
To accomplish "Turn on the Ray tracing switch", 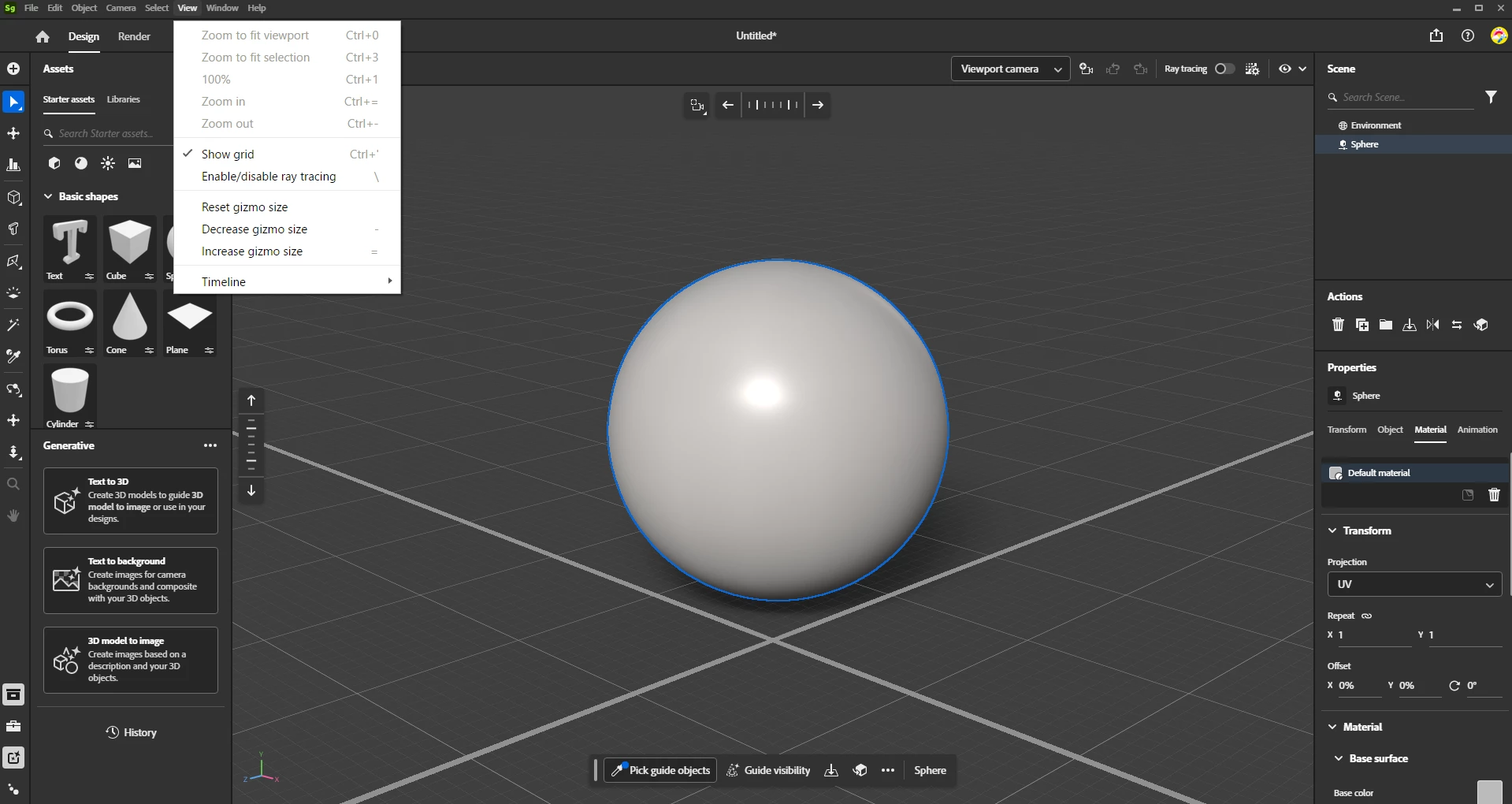I will [1224, 69].
